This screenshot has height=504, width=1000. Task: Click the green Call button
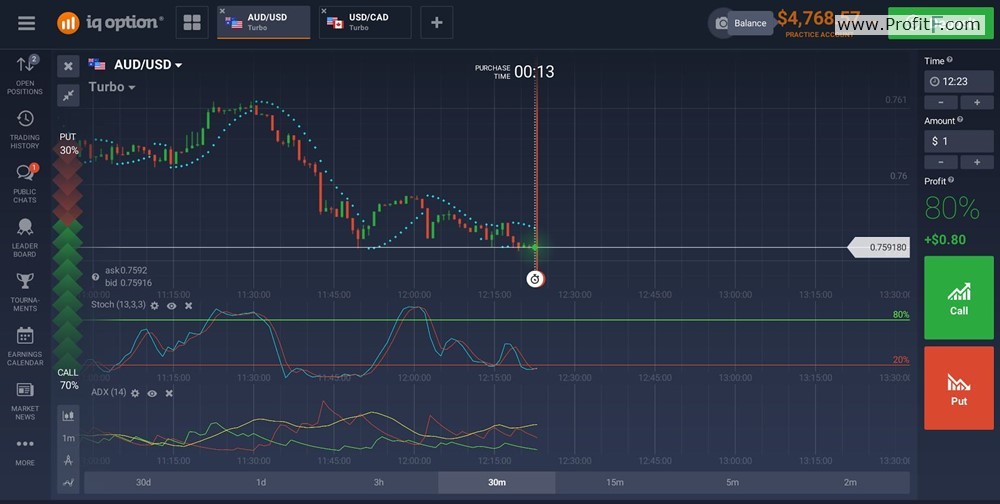[959, 298]
